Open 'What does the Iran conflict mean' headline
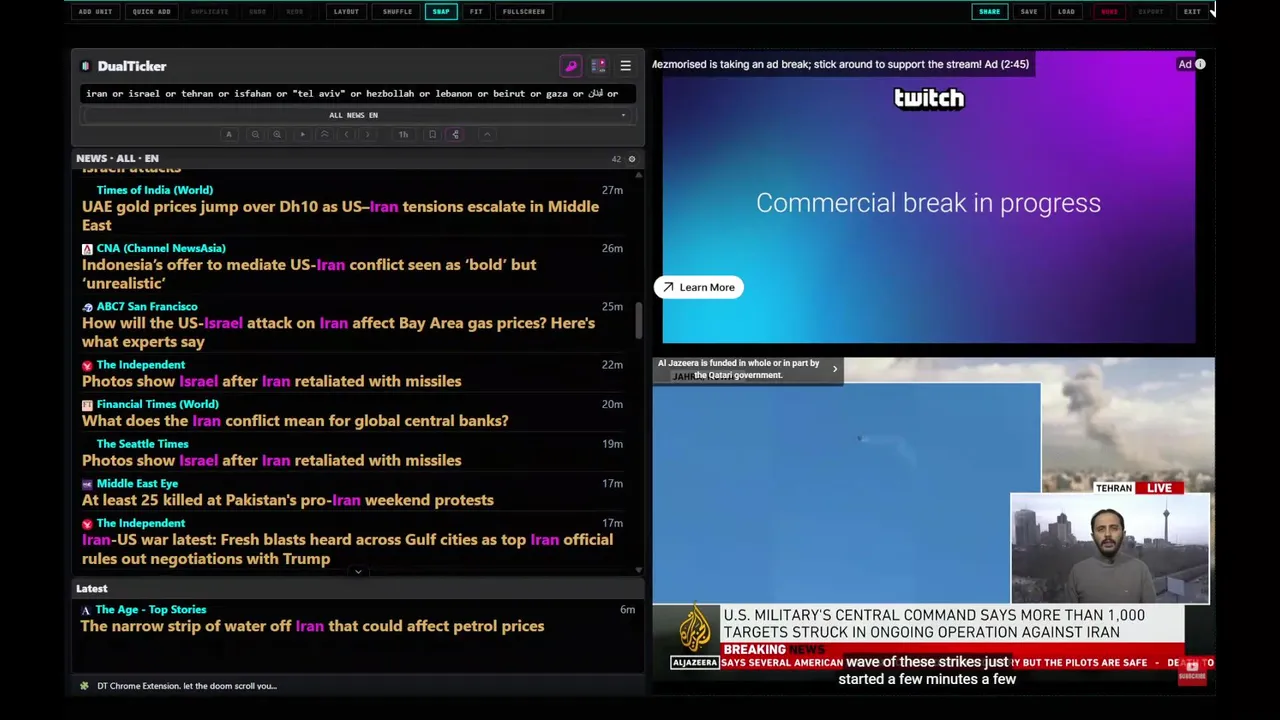Image resolution: width=1280 pixels, height=720 pixels. tap(295, 421)
